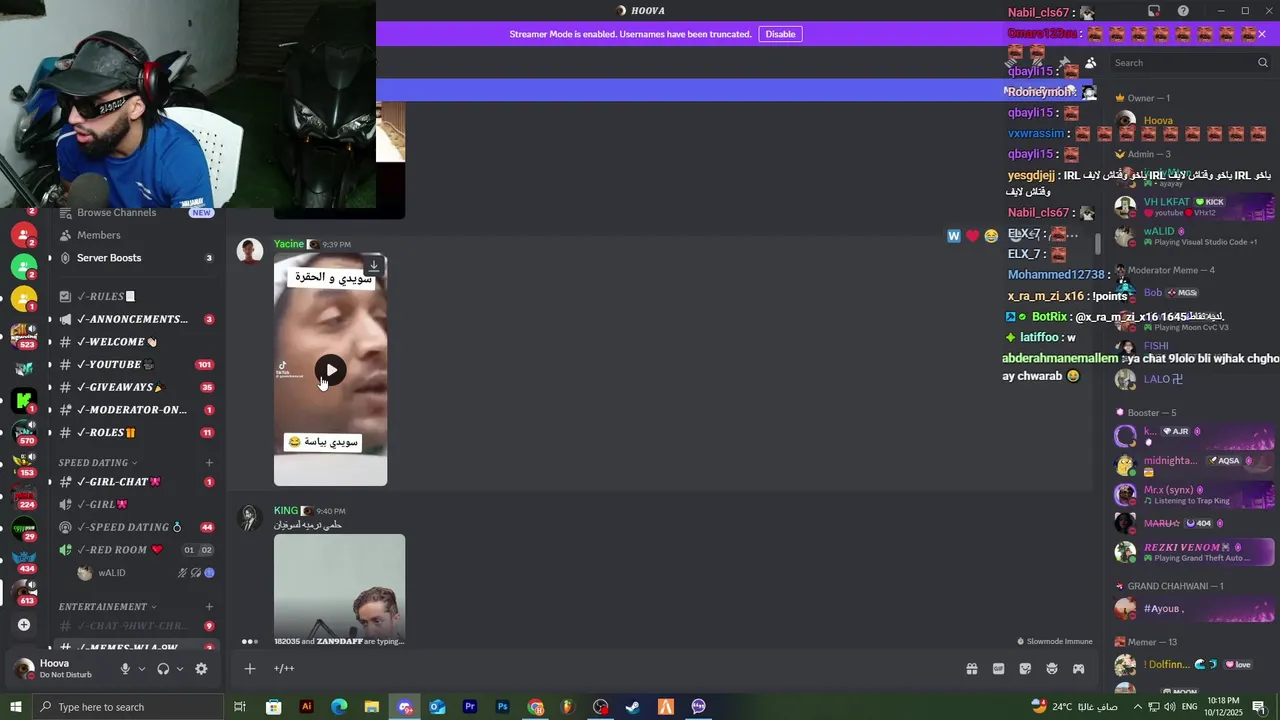Open Steam from the taskbar
Viewport: 1280px width, 720px height.
pyautogui.click(x=633, y=707)
